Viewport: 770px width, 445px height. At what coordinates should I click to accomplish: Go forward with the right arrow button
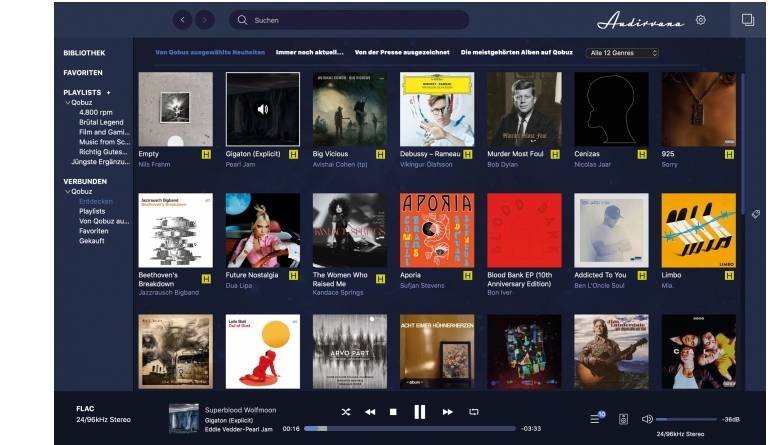205,20
